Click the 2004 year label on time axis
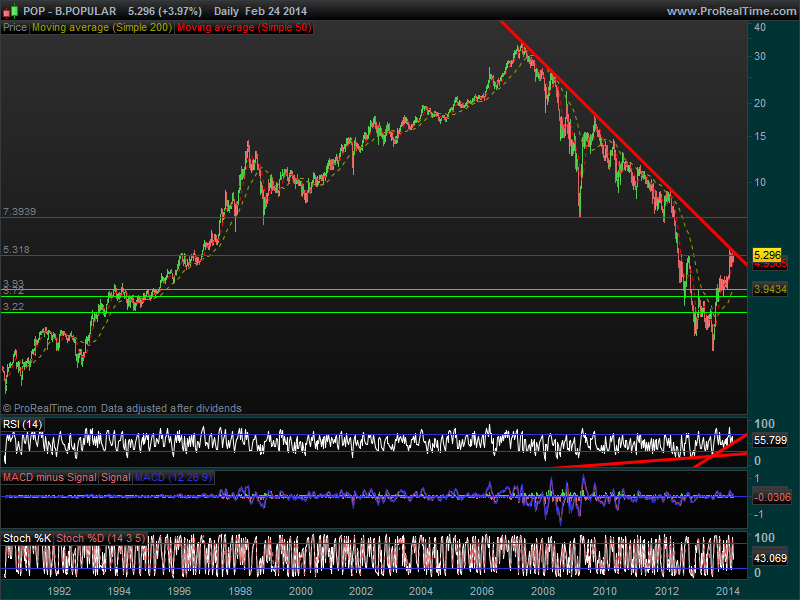Screen dimensions: 800x600 [421, 591]
